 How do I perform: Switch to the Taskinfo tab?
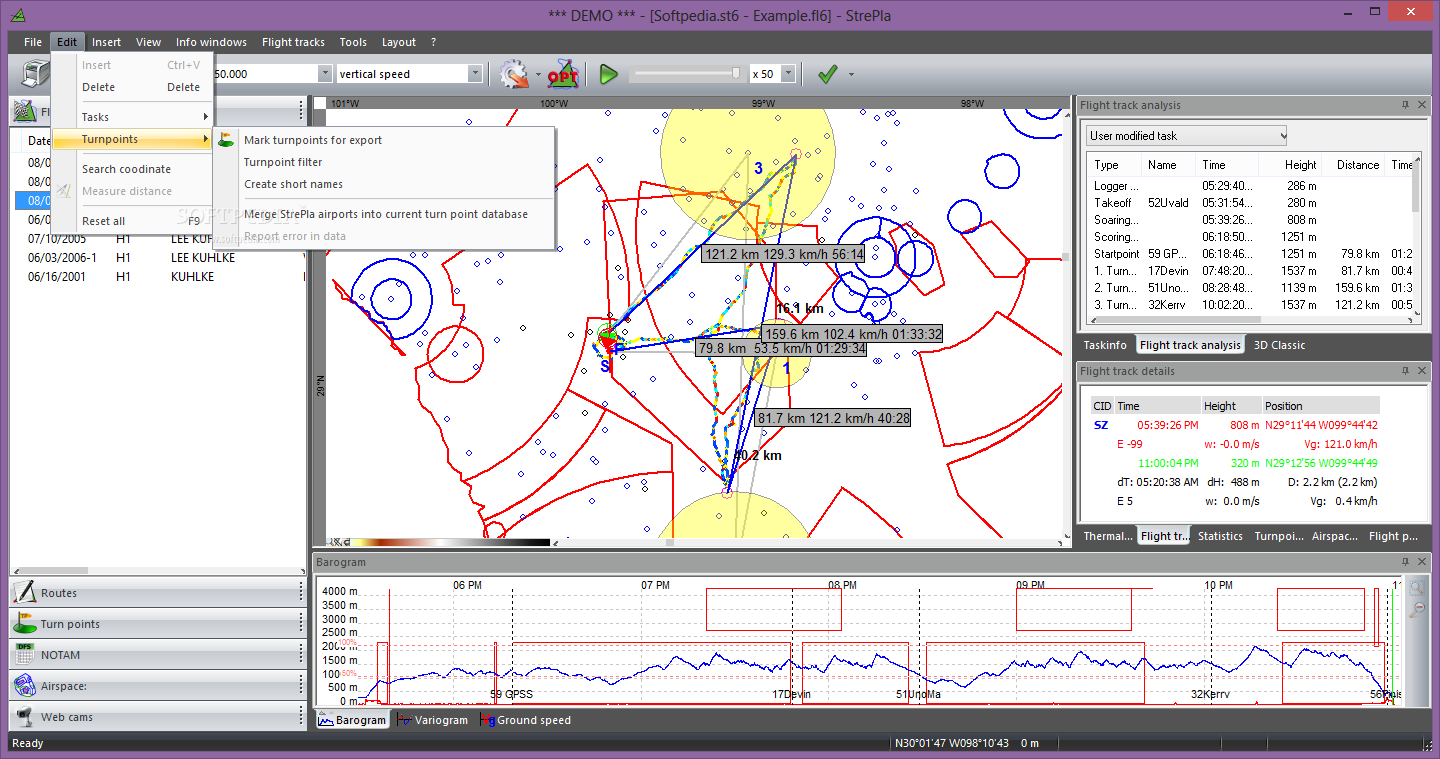pyautogui.click(x=1107, y=345)
